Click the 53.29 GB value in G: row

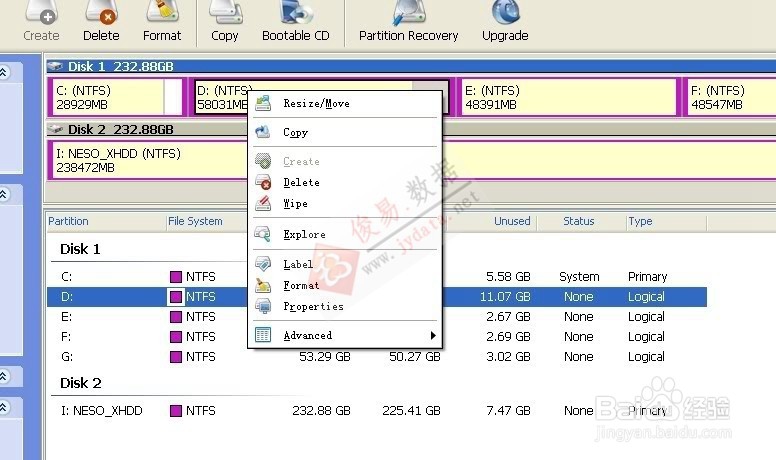pos(325,357)
